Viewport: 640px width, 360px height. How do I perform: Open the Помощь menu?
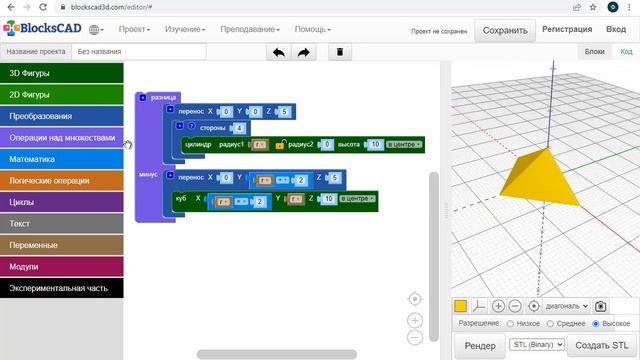click(313, 29)
